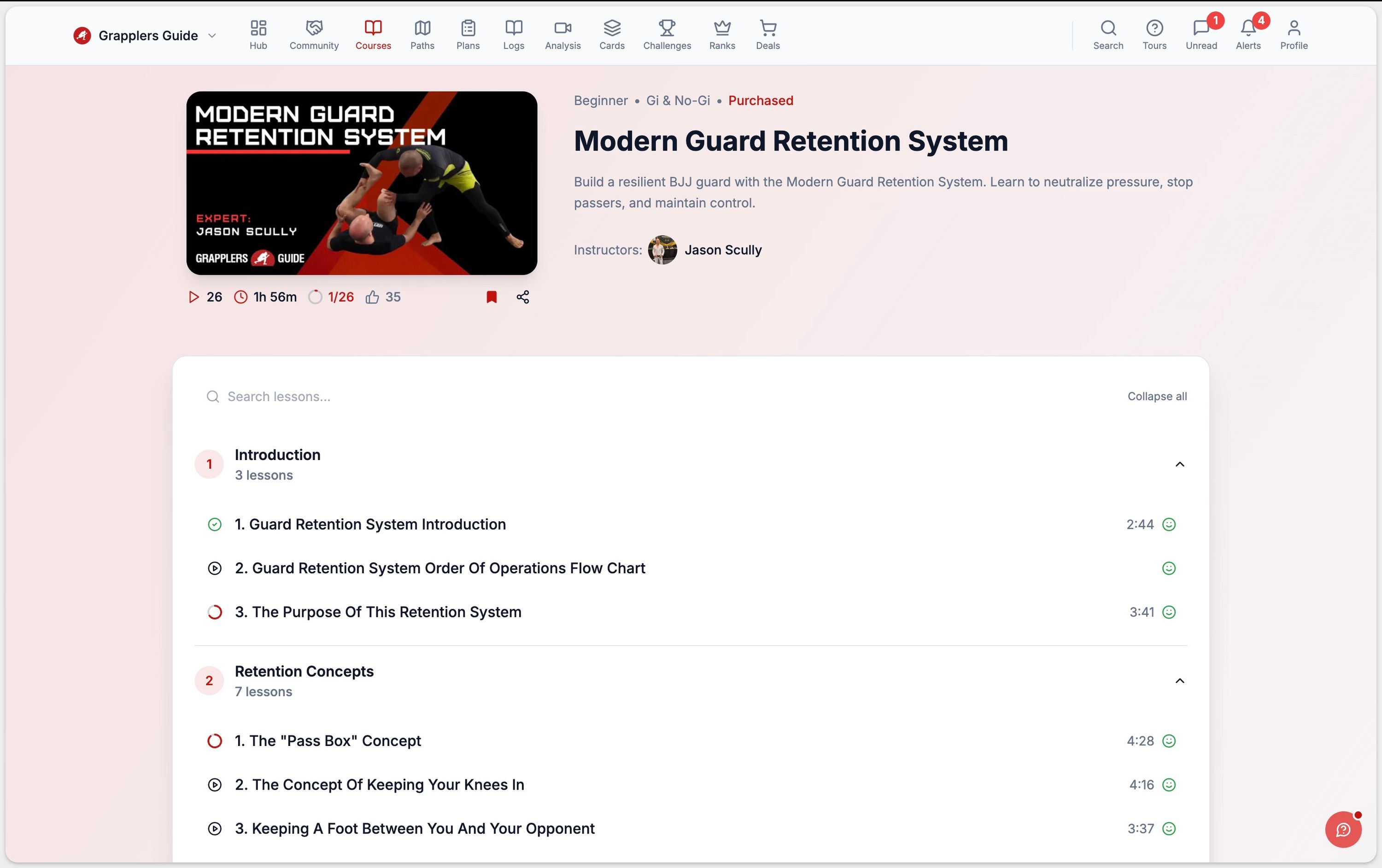
Task: Click smiley icon on Flow Chart row
Action: (x=1169, y=568)
